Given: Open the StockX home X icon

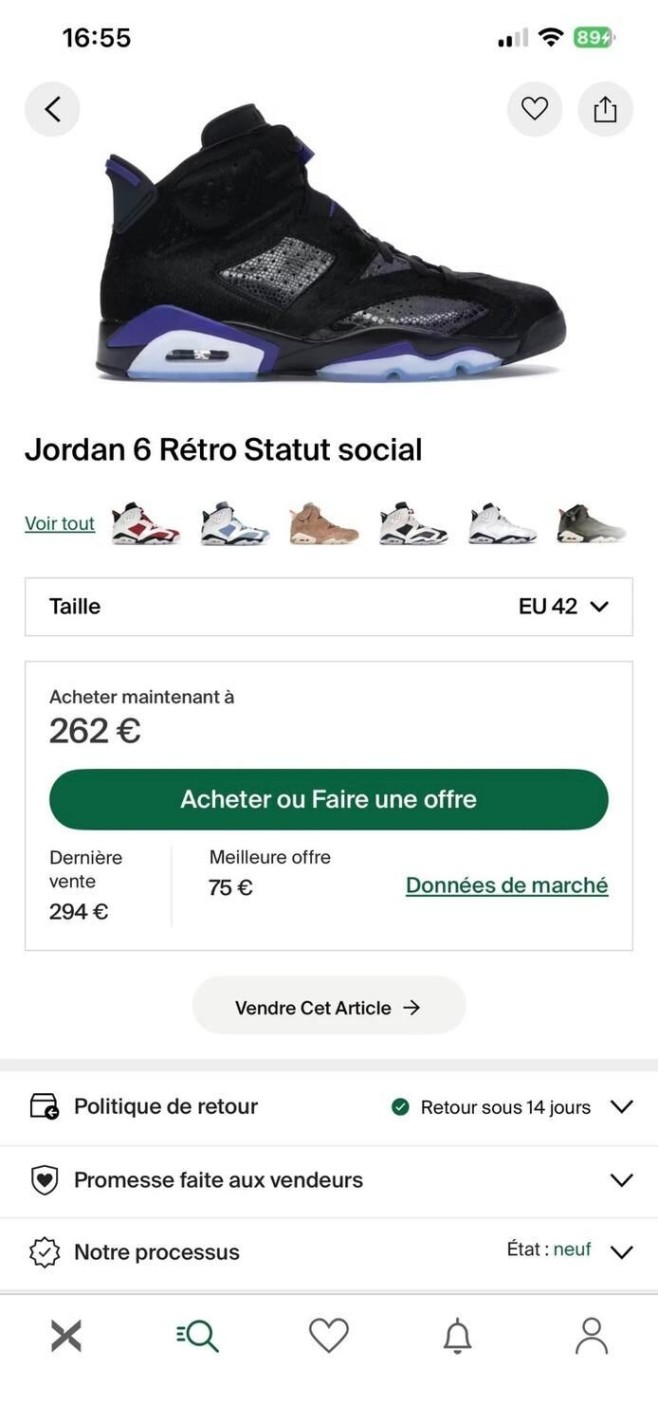Looking at the screenshot, I should point(66,1336).
